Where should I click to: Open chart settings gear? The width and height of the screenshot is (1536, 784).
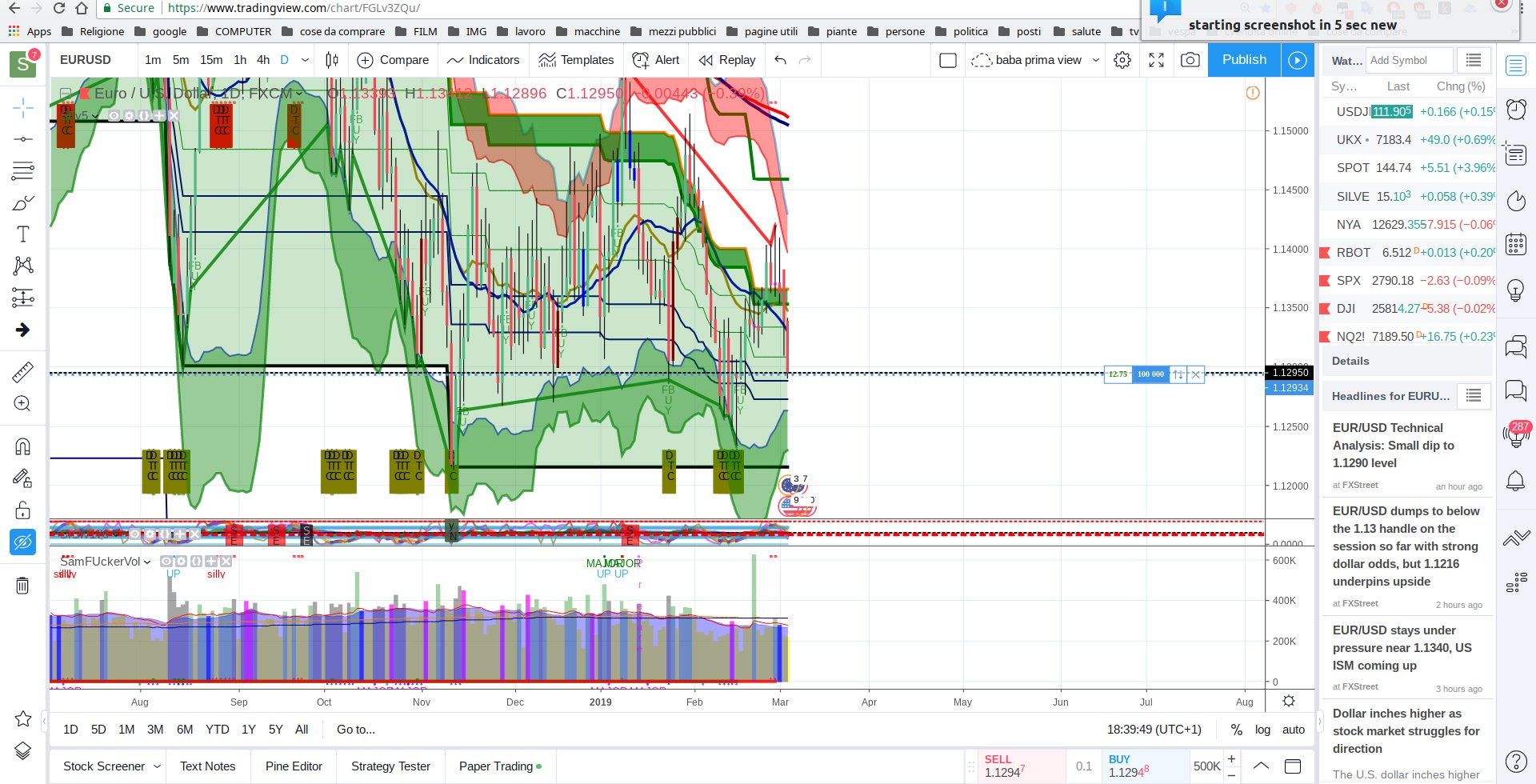pyautogui.click(x=1122, y=60)
